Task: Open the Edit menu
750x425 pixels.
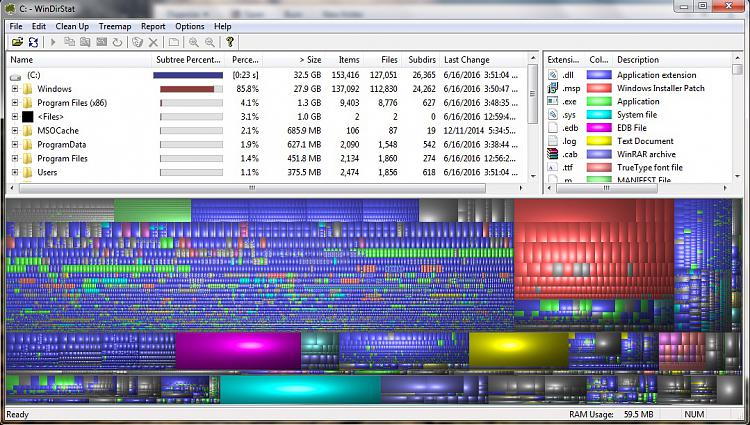Action: pos(39,26)
